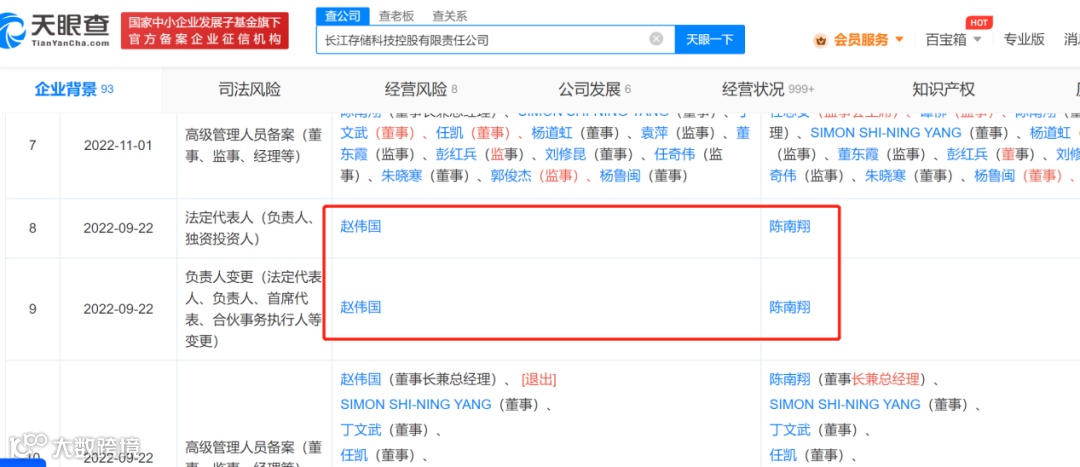Select row number 7 cell
Screen dimensions: 1080x467
[32, 146]
